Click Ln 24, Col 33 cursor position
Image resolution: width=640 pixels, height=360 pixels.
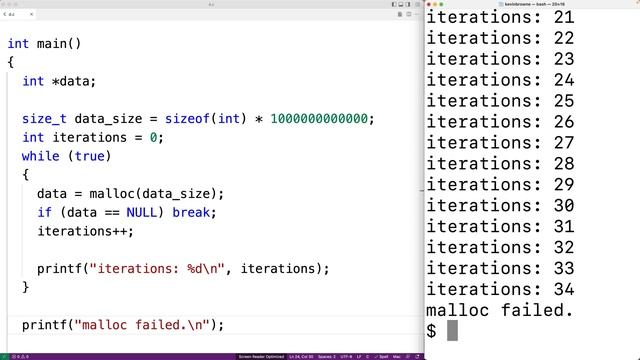[x=301, y=357]
